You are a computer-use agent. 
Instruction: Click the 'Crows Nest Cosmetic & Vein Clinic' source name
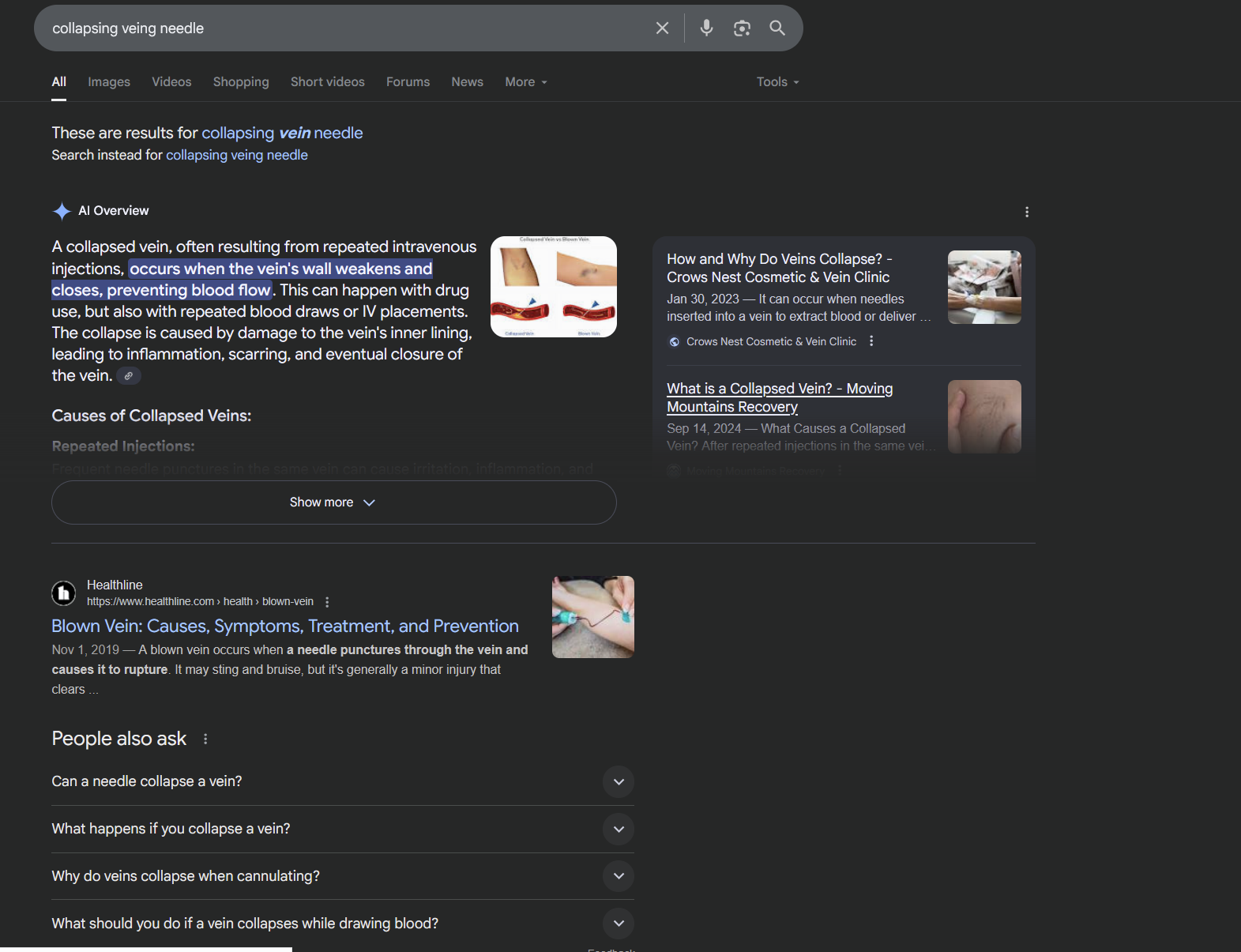[x=771, y=342]
